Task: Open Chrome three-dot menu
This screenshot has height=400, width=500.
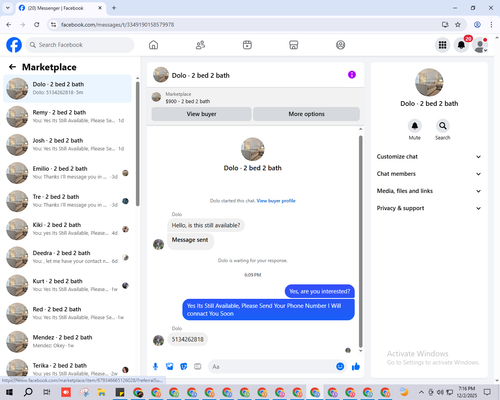Action: point(491,24)
